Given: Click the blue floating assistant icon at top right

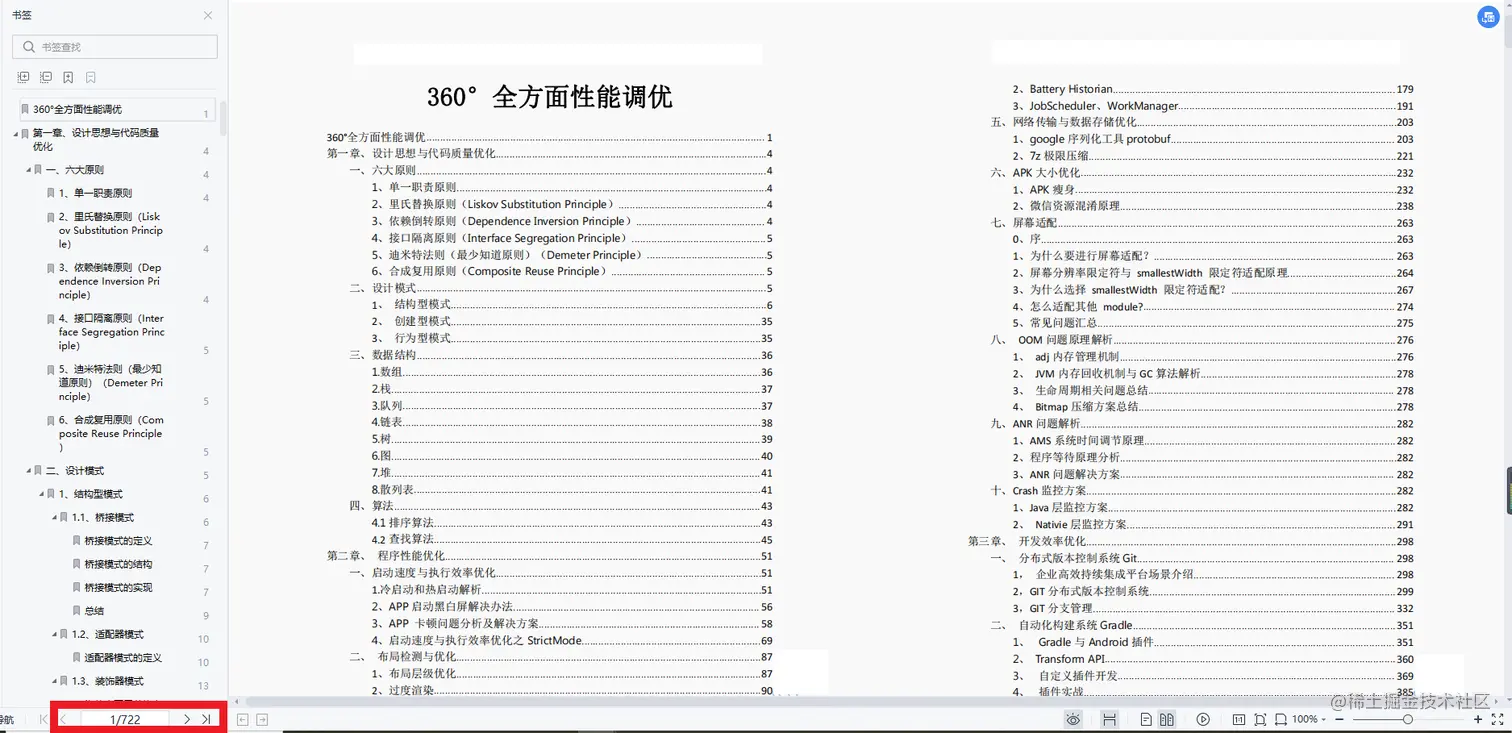Looking at the screenshot, I should click(1487, 18).
